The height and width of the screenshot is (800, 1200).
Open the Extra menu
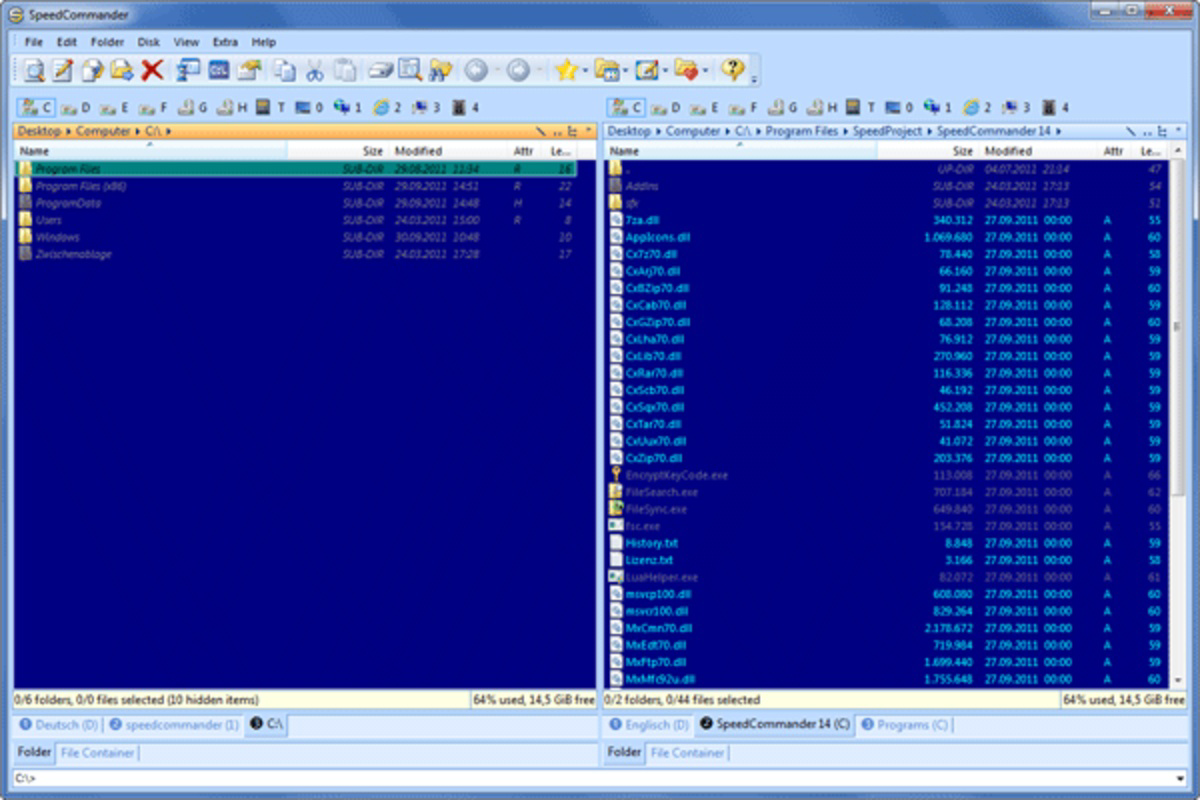[x=225, y=42]
